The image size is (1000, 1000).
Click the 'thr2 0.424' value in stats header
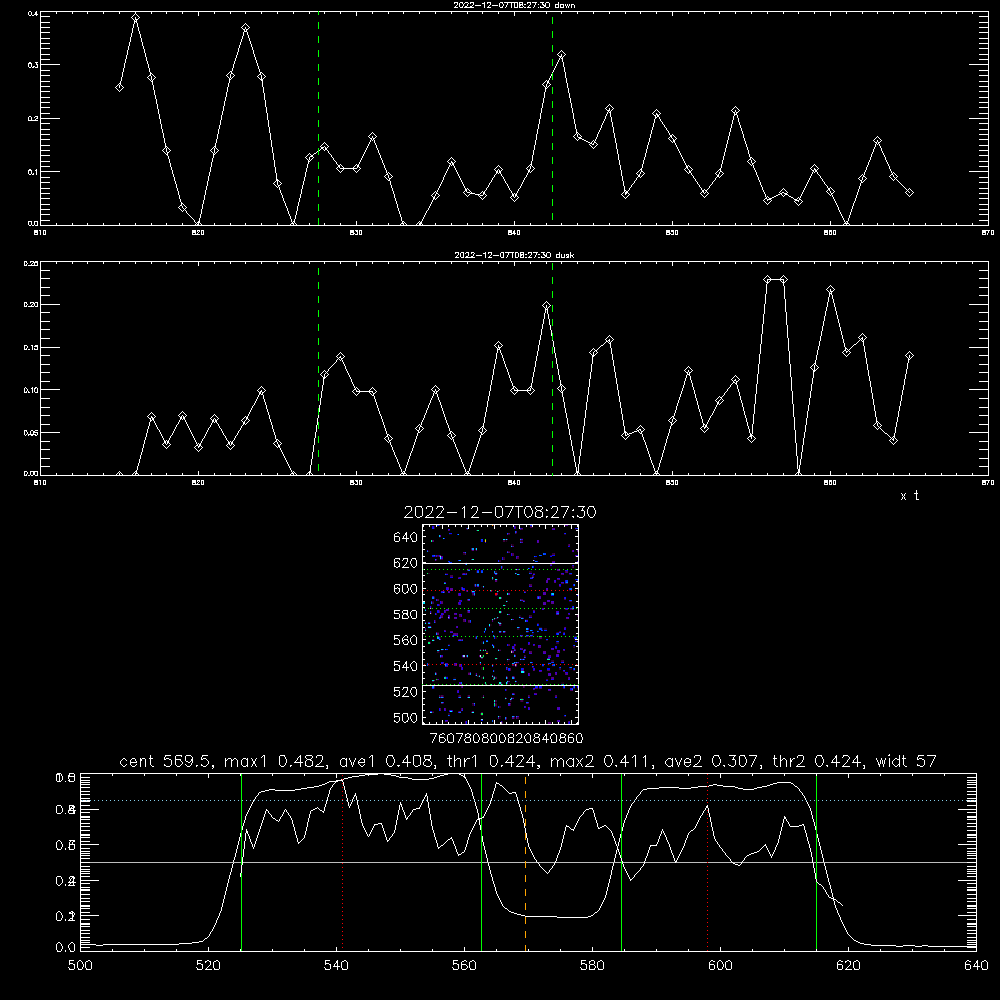pyautogui.click(x=818, y=761)
